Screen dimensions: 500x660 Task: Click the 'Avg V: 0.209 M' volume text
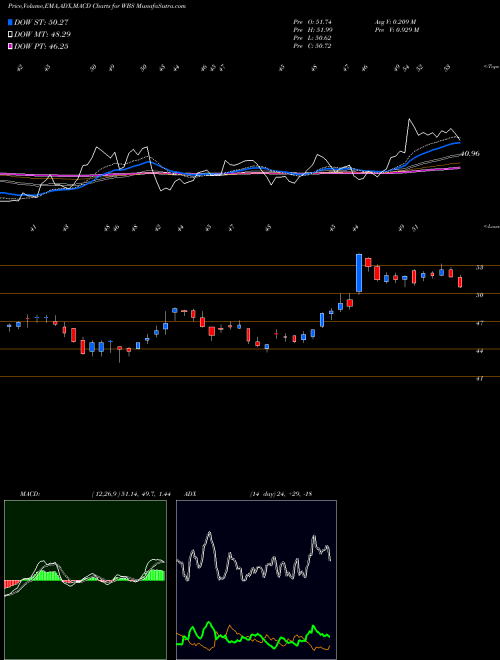pos(395,22)
